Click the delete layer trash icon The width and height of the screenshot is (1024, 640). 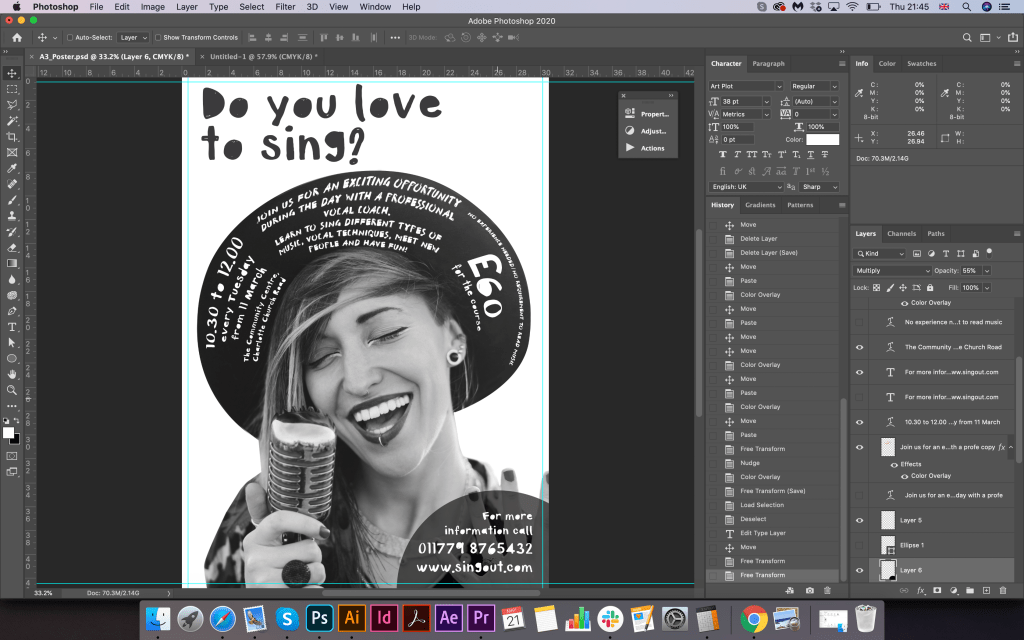pos(1005,591)
